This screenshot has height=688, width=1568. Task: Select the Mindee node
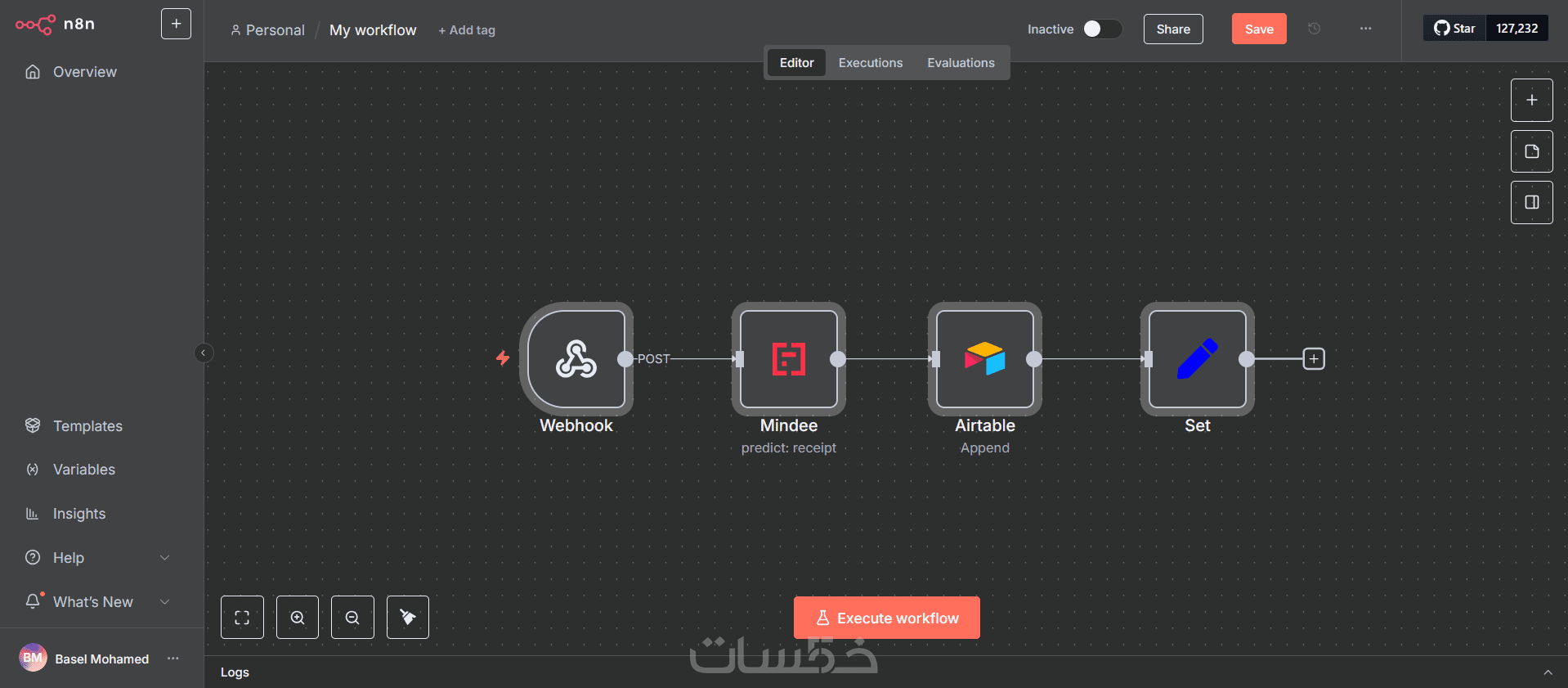pyautogui.click(x=789, y=359)
